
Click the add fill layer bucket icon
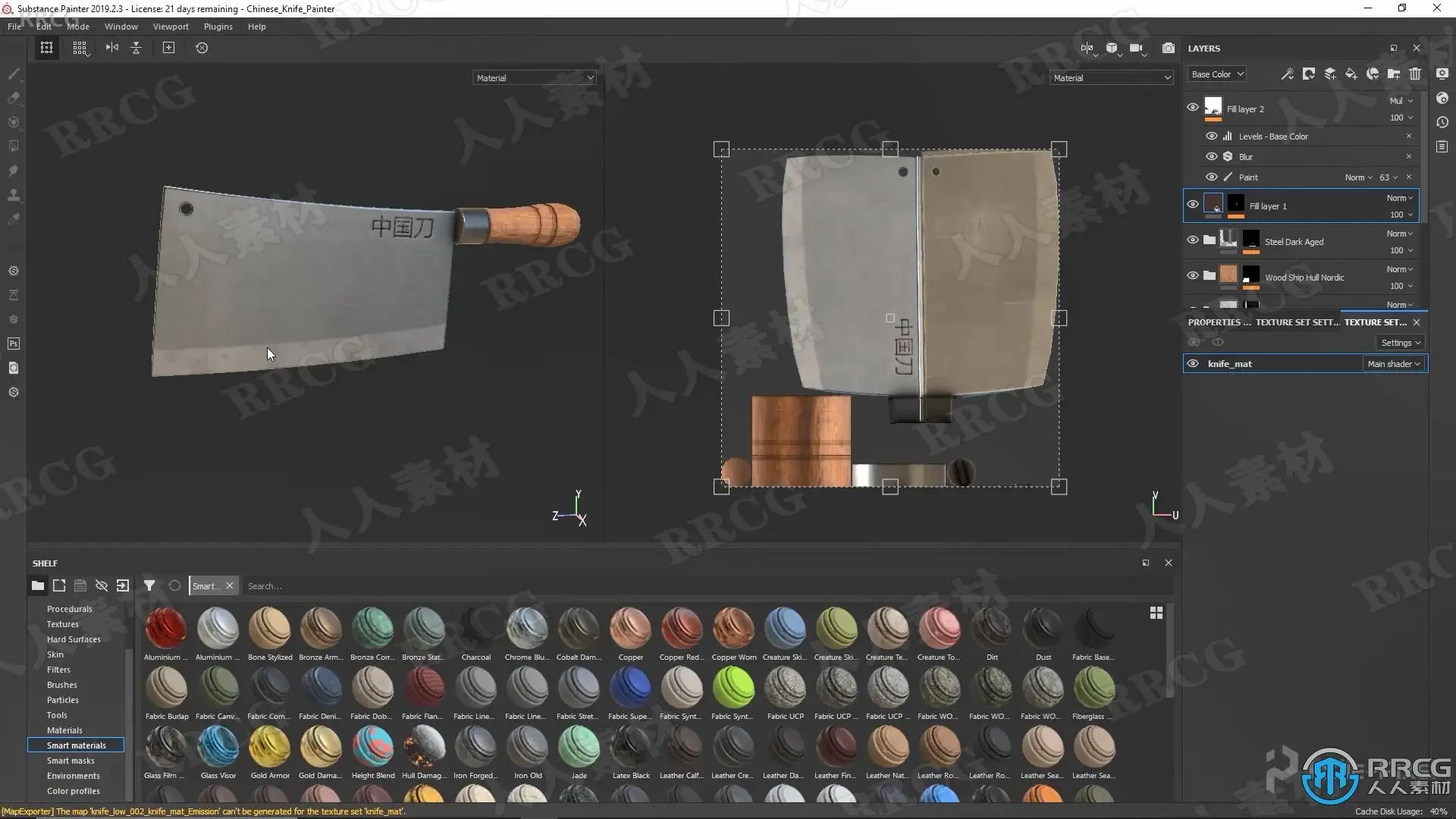tap(1351, 74)
